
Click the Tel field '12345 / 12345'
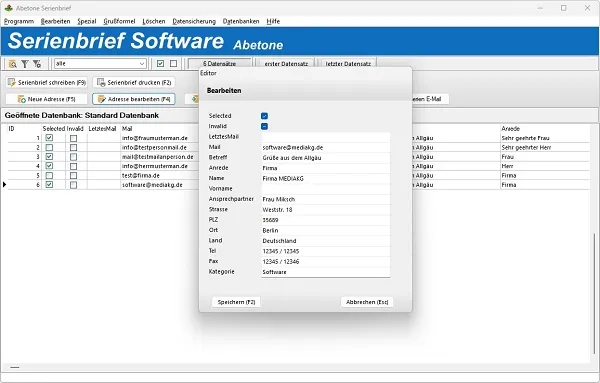click(x=326, y=251)
